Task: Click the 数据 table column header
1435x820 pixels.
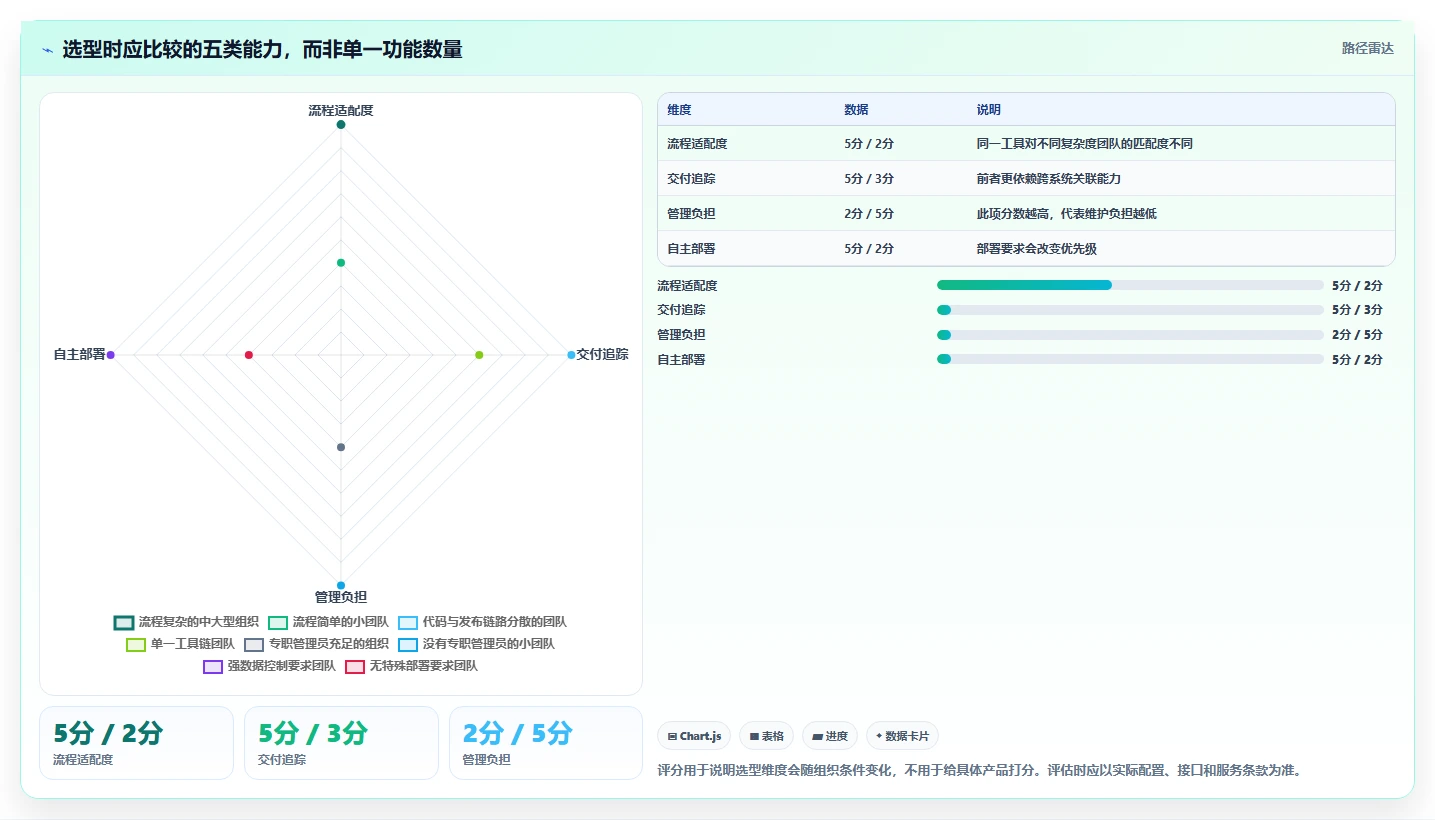Action: click(856, 110)
